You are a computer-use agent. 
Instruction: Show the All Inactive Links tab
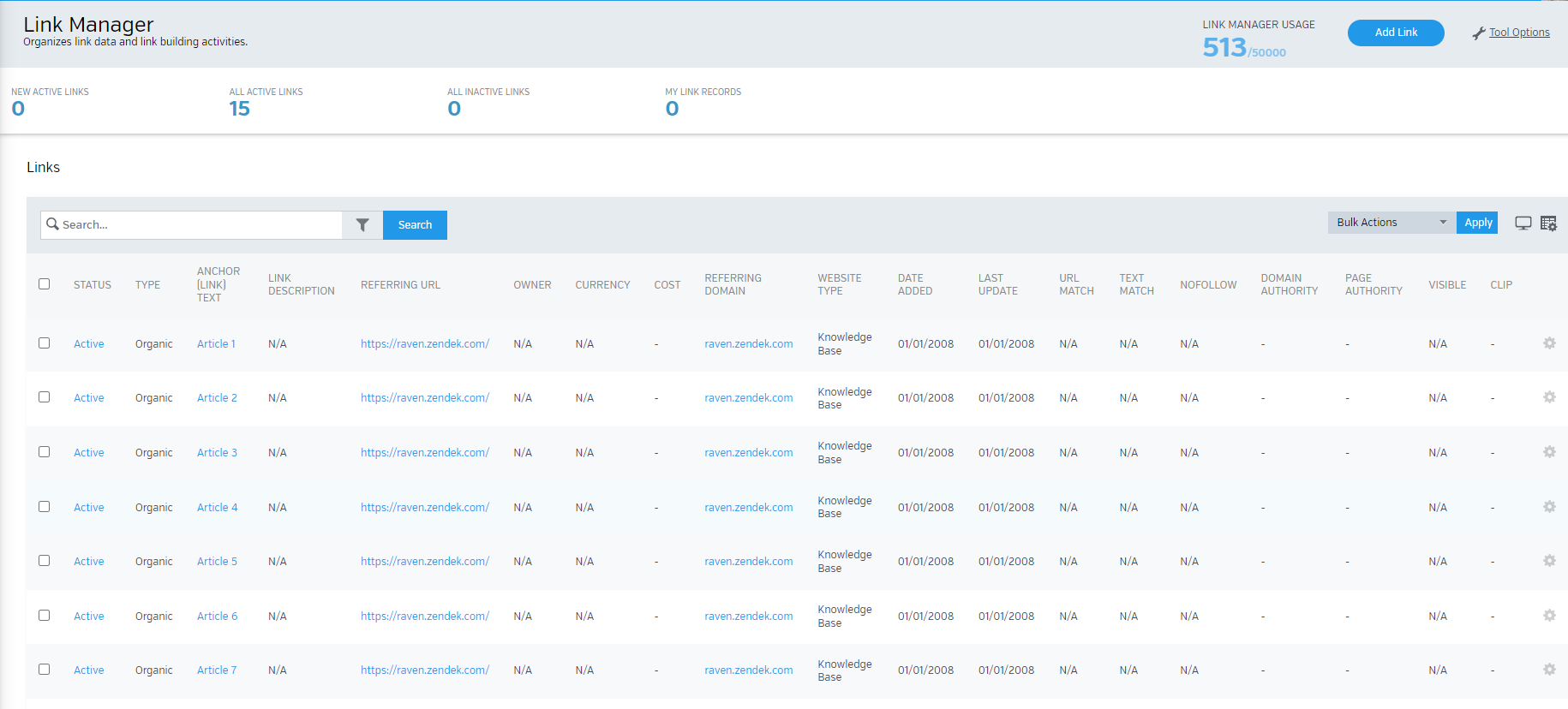(x=488, y=101)
